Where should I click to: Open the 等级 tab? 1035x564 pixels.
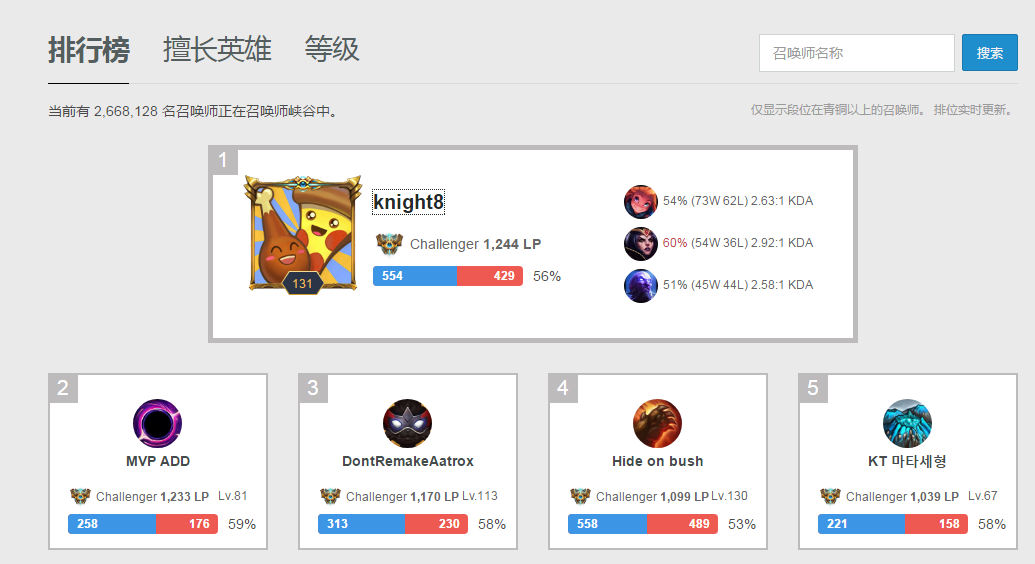click(x=332, y=50)
